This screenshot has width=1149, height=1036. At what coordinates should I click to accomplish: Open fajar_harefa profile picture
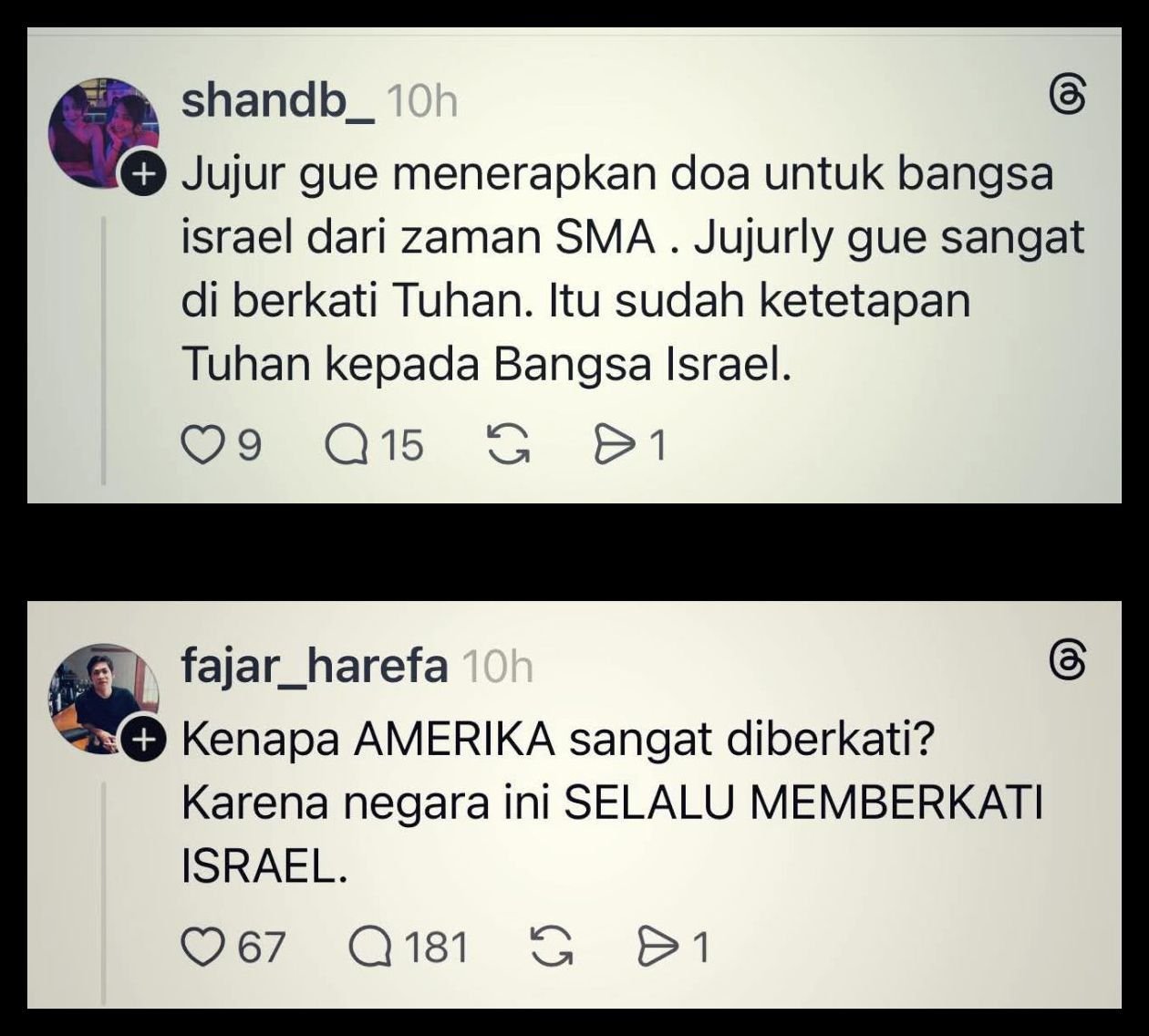click(104, 699)
